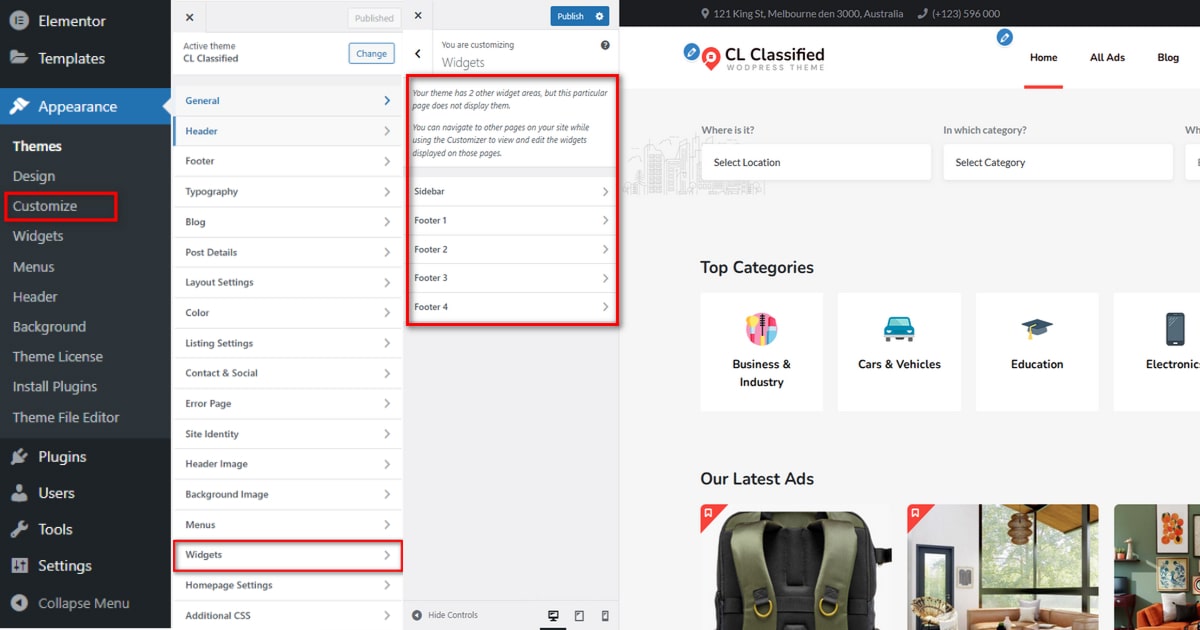Click the Change theme button

371,54
